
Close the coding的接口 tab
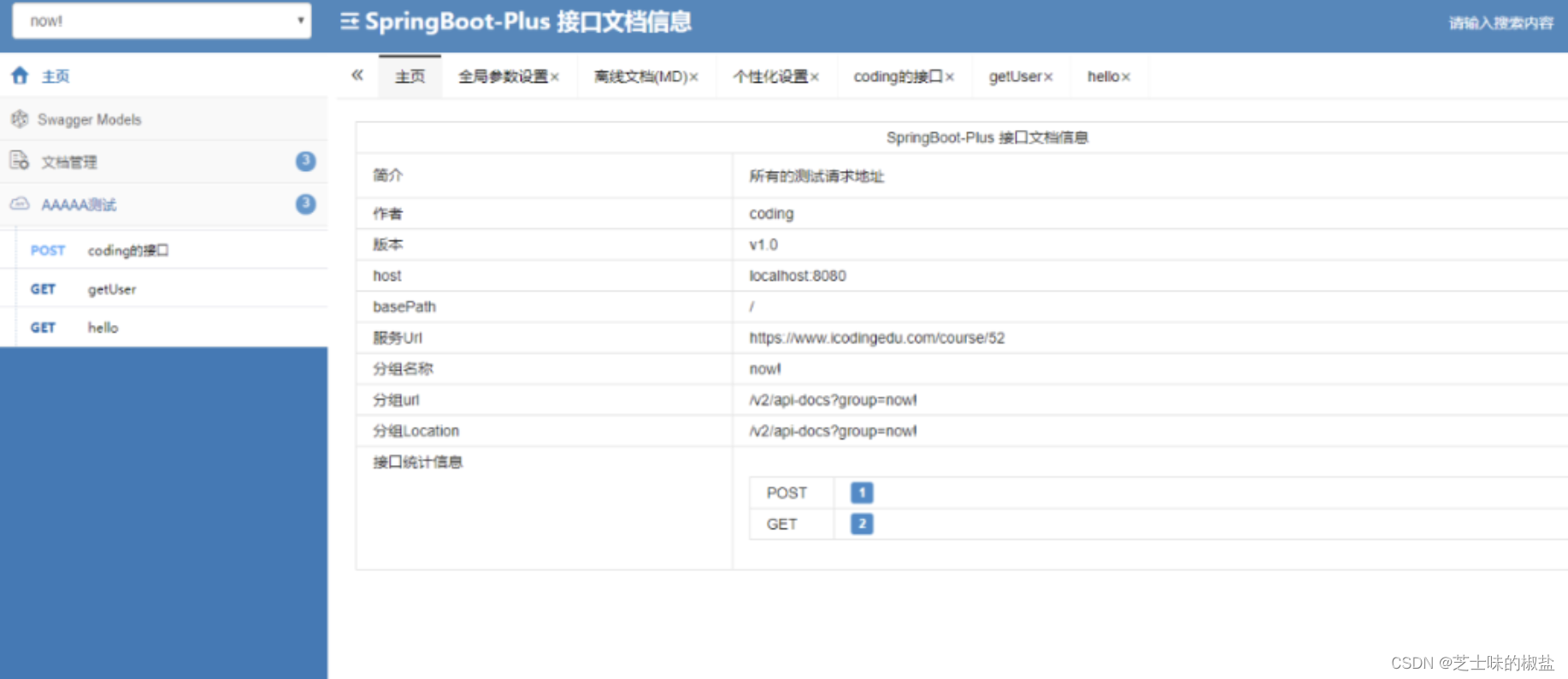click(x=950, y=77)
